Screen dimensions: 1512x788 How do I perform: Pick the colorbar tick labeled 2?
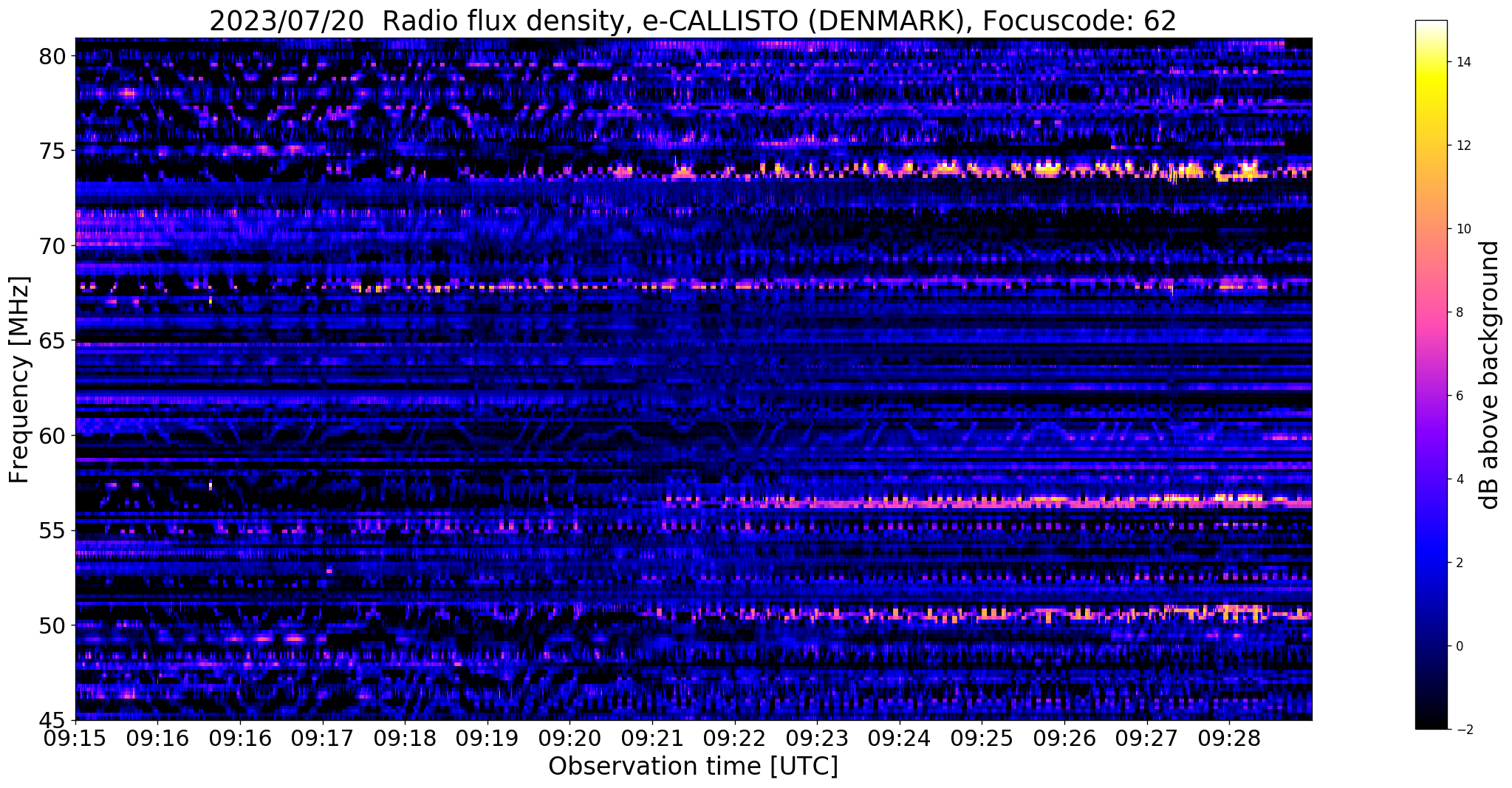point(1459,563)
